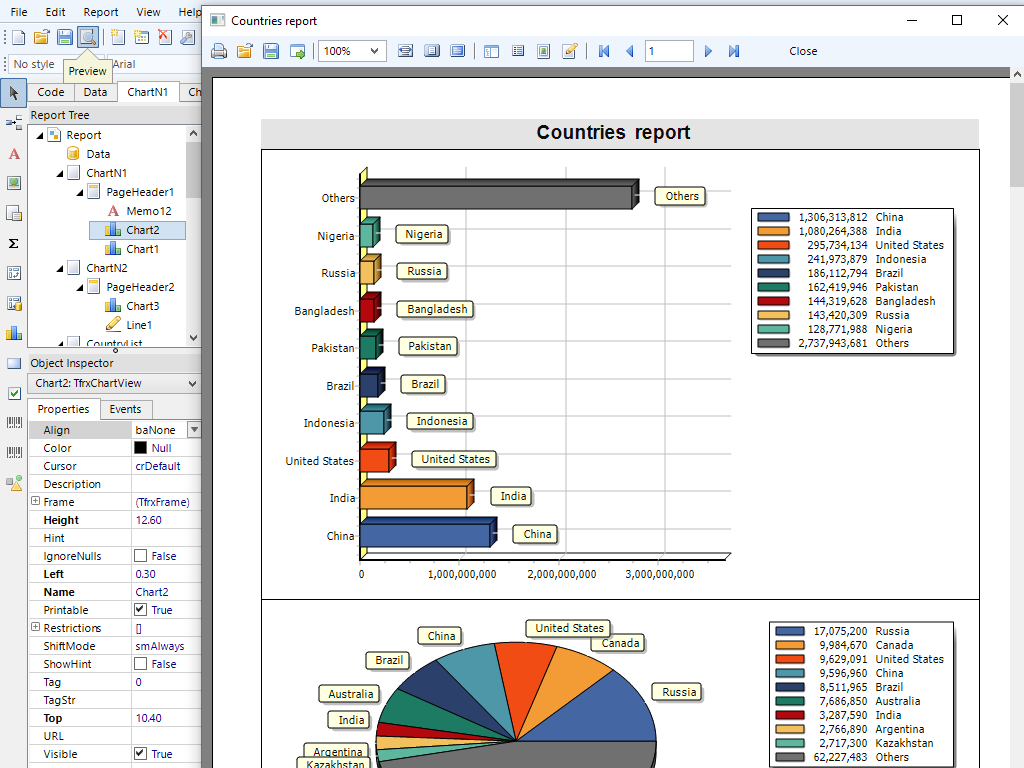The image size is (1024, 768).
Task: Click the Print icon in preview toolbar
Action: click(x=219, y=51)
